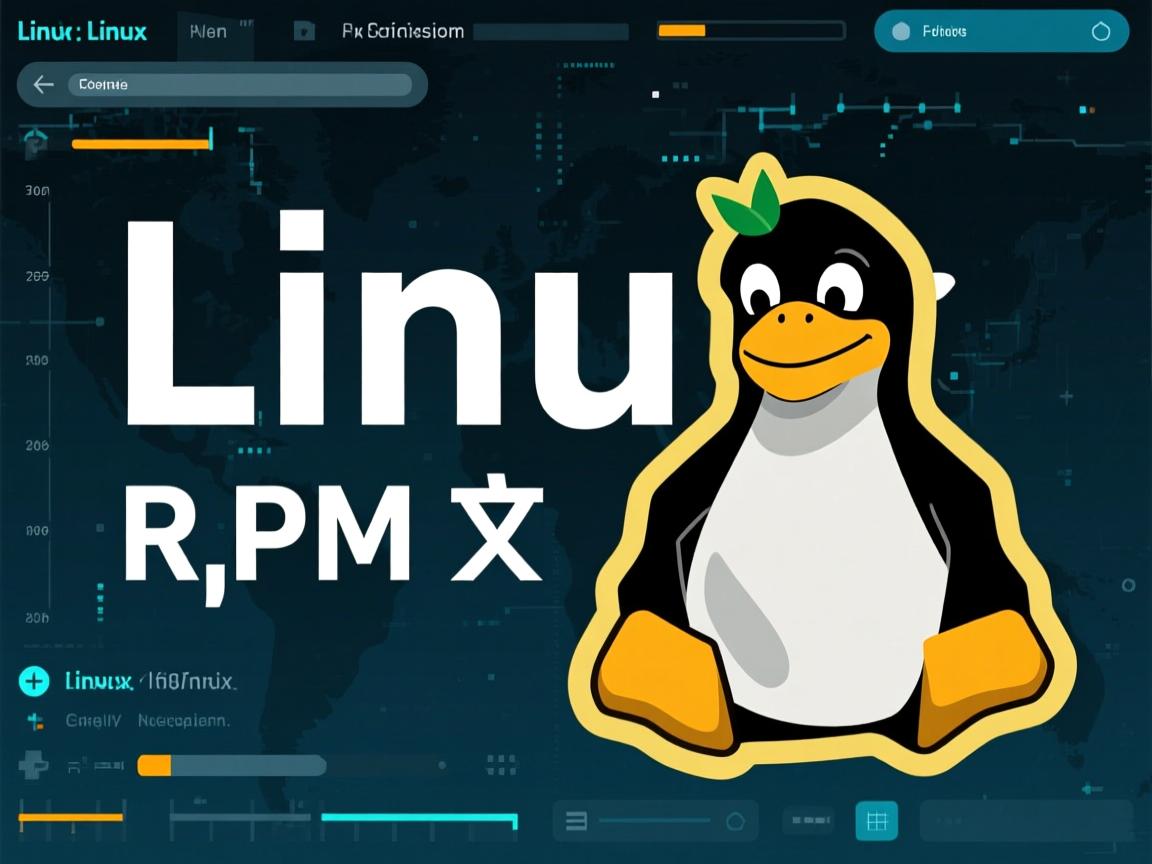Click the cross-shaped icon in lower left sidebar
Screen dimensions: 1152x864
coord(35,766)
